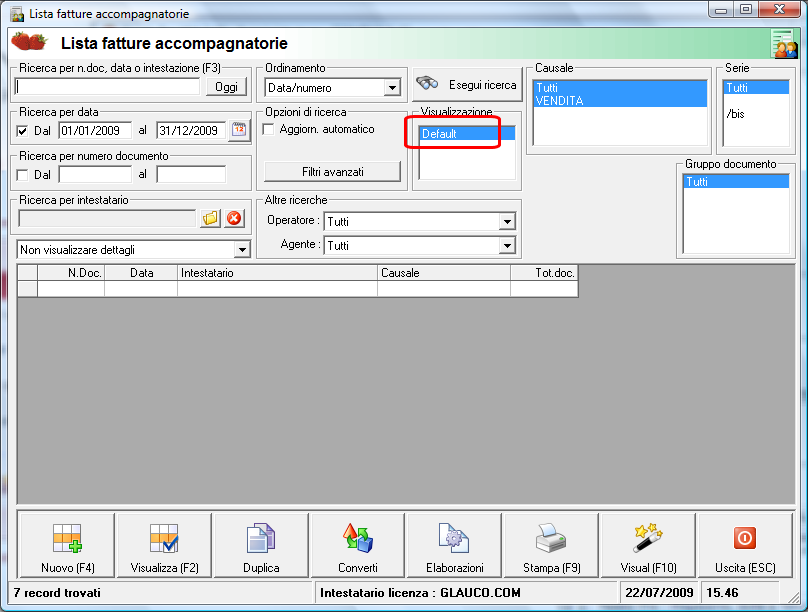Click the '7 record trovati' status text
Image resolution: width=808 pixels, height=612 pixels.
point(57,593)
